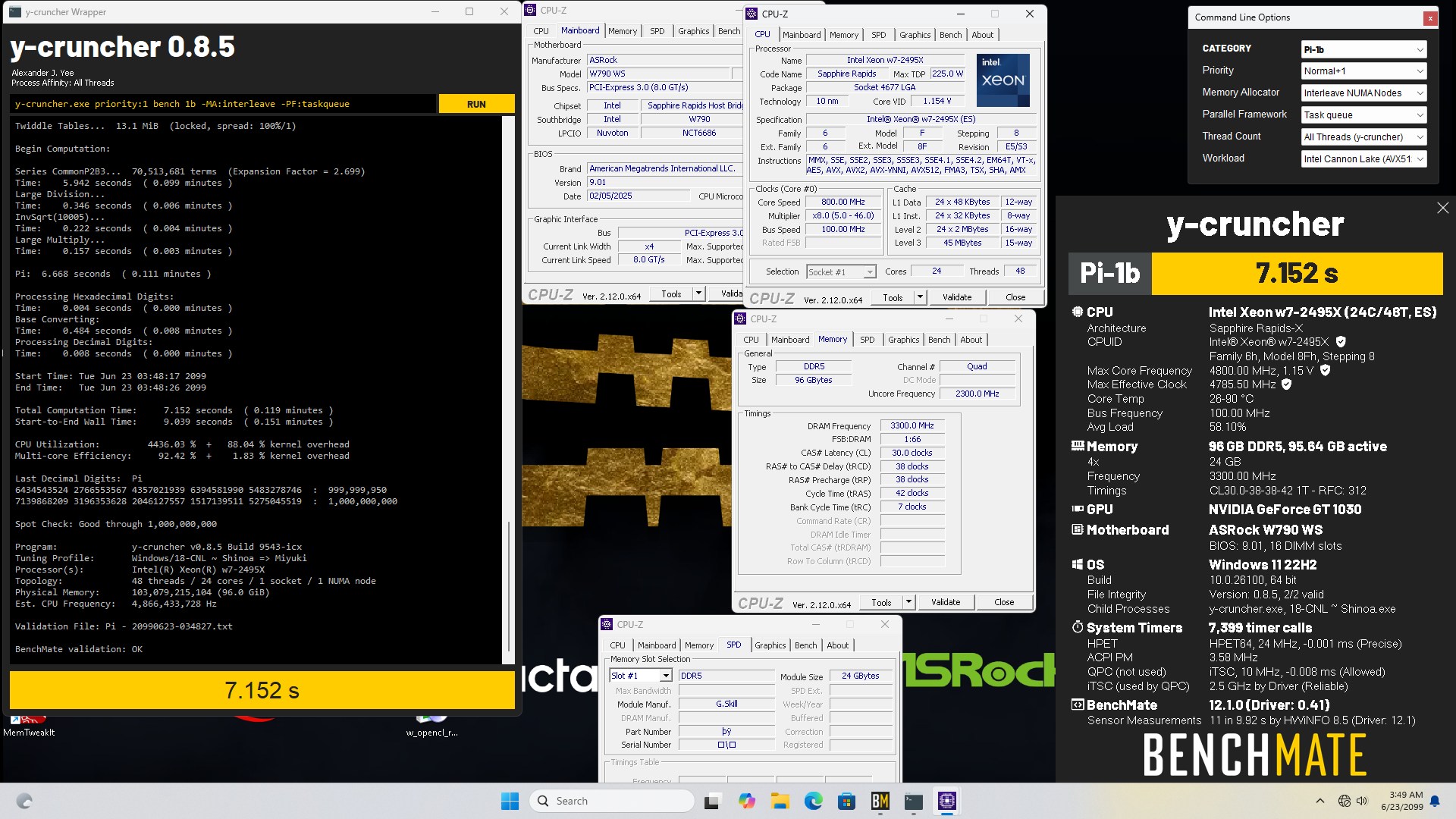Switch to BenchMate via the BM taskbar icon
This screenshot has width=1456, height=819.
[x=880, y=801]
